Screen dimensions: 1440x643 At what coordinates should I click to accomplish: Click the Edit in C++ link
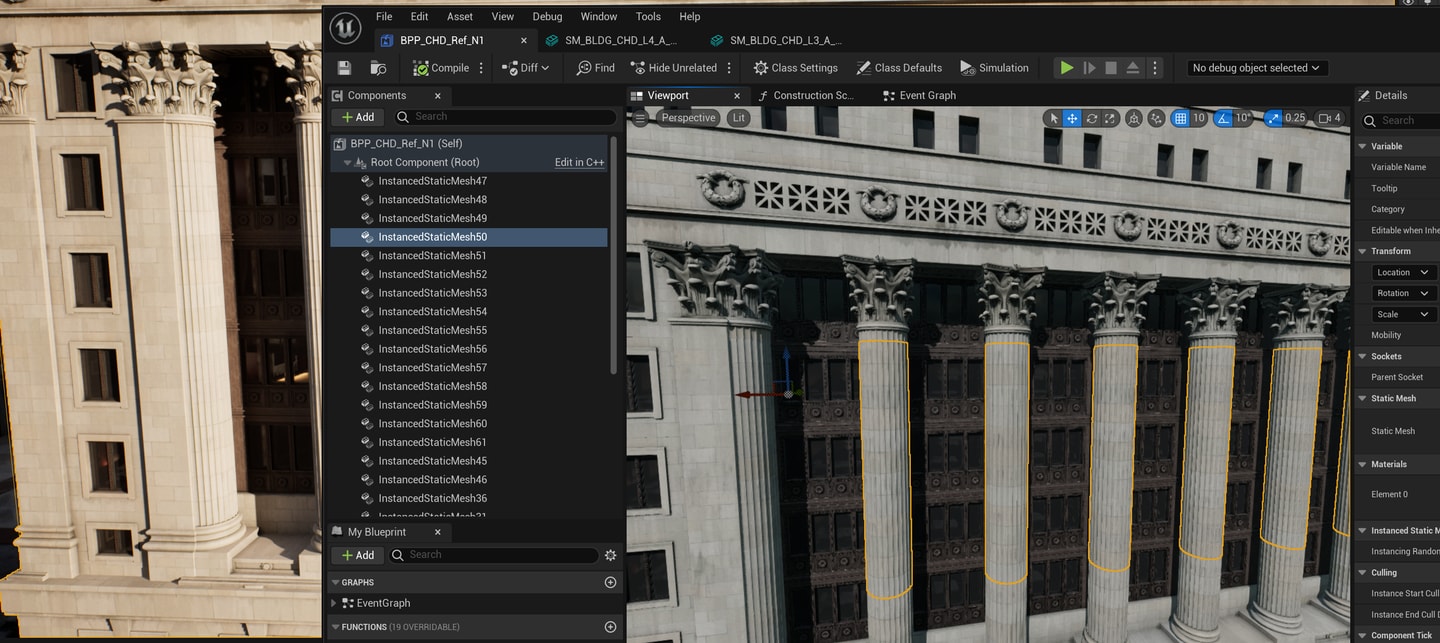pyautogui.click(x=579, y=162)
